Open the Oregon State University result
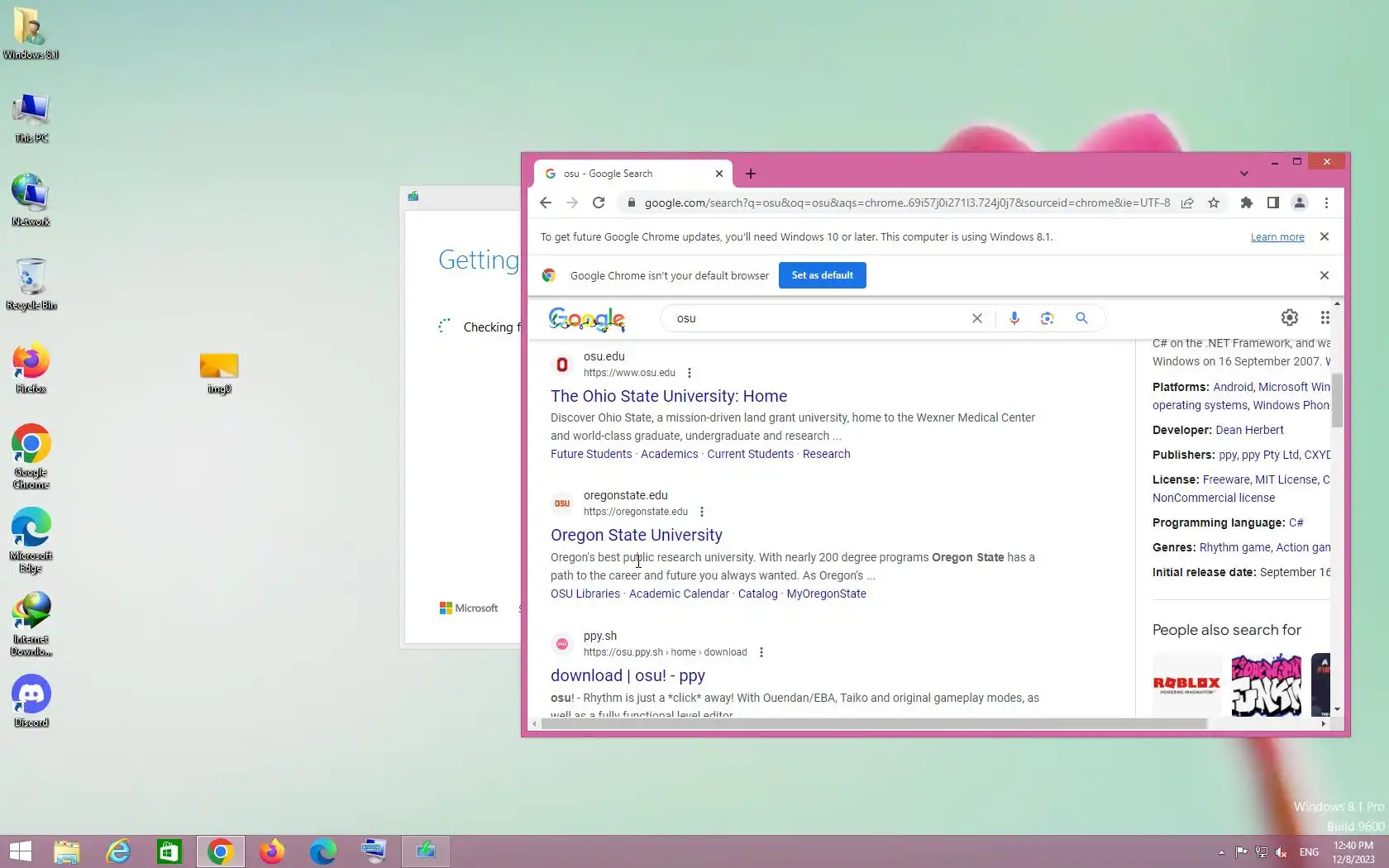 click(x=637, y=535)
